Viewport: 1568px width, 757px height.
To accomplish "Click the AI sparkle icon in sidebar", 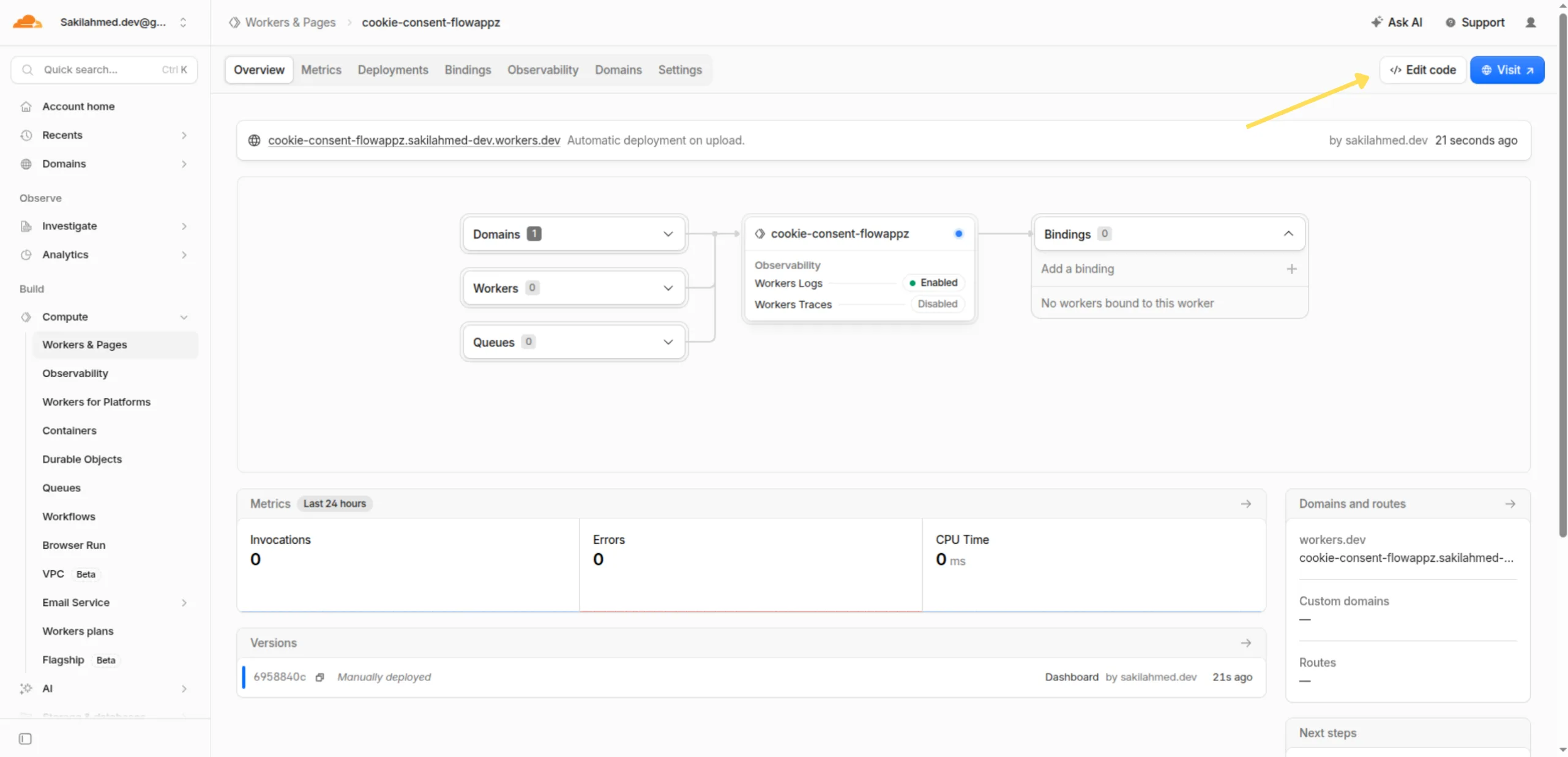I will coord(26,688).
